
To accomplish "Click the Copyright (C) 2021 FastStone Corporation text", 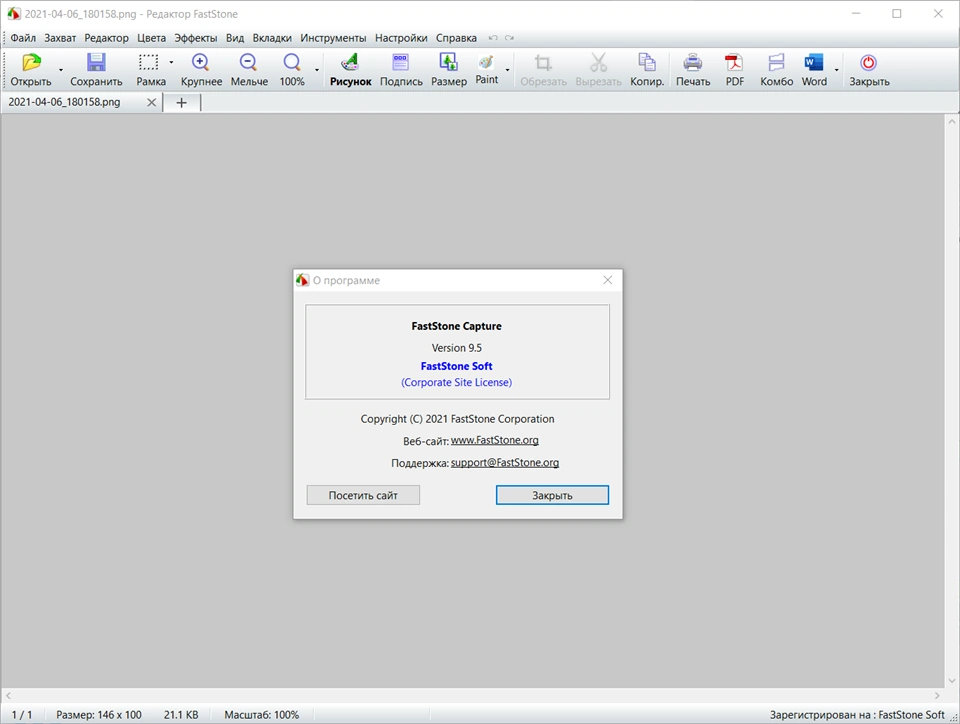I will (x=457, y=419).
